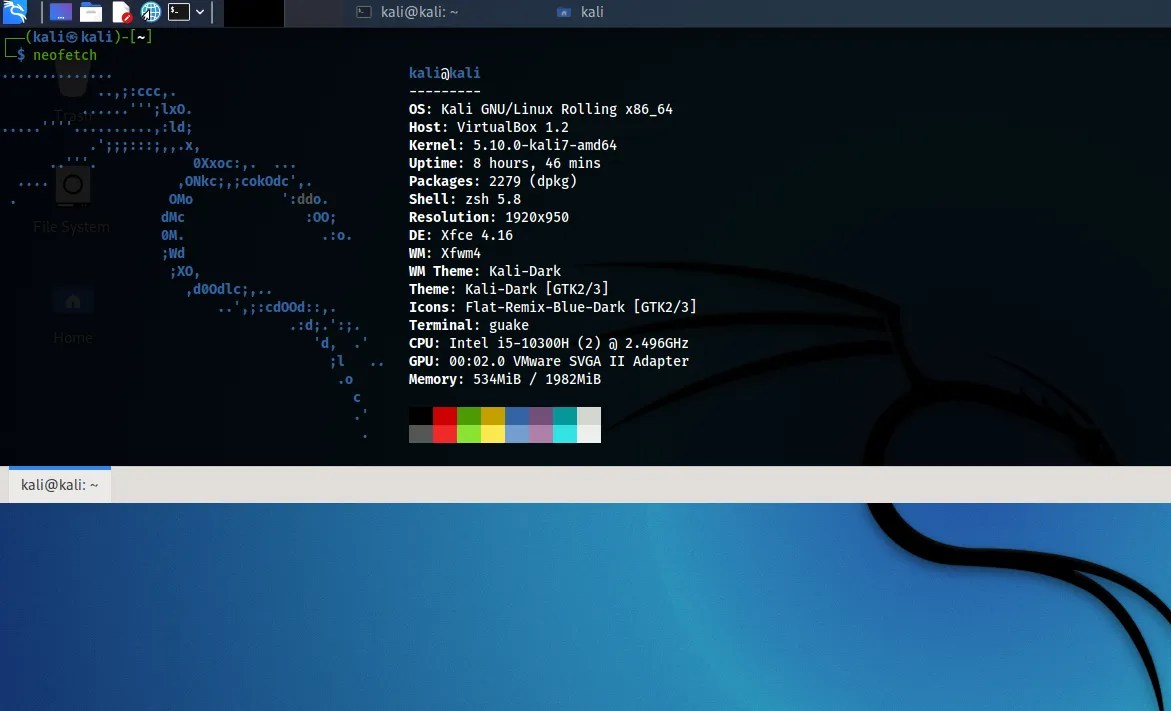The height and width of the screenshot is (711, 1171).
Task: Click the purple app window launcher on the panel
Action: tap(60, 12)
